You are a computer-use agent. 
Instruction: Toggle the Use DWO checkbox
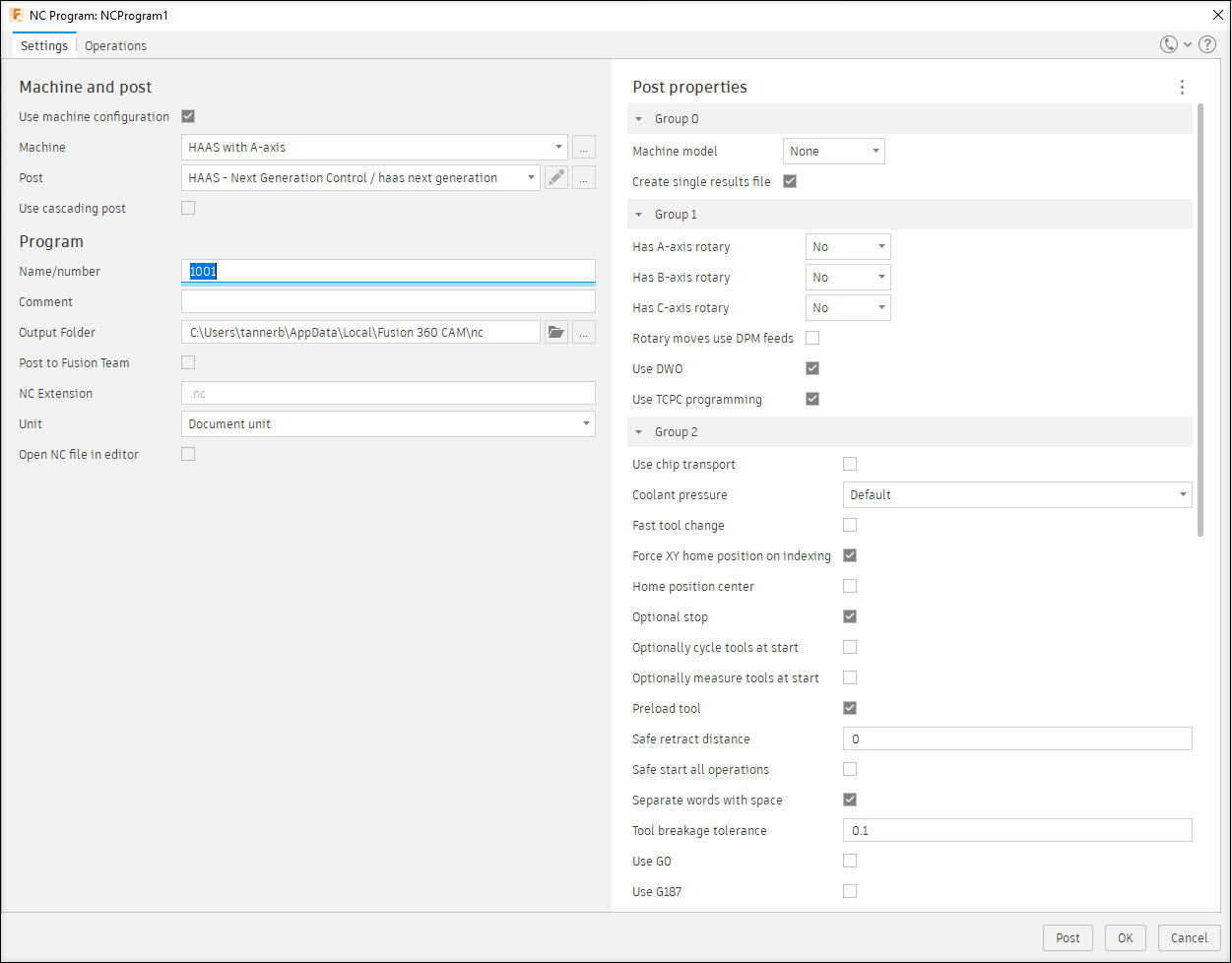tap(812, 368)
